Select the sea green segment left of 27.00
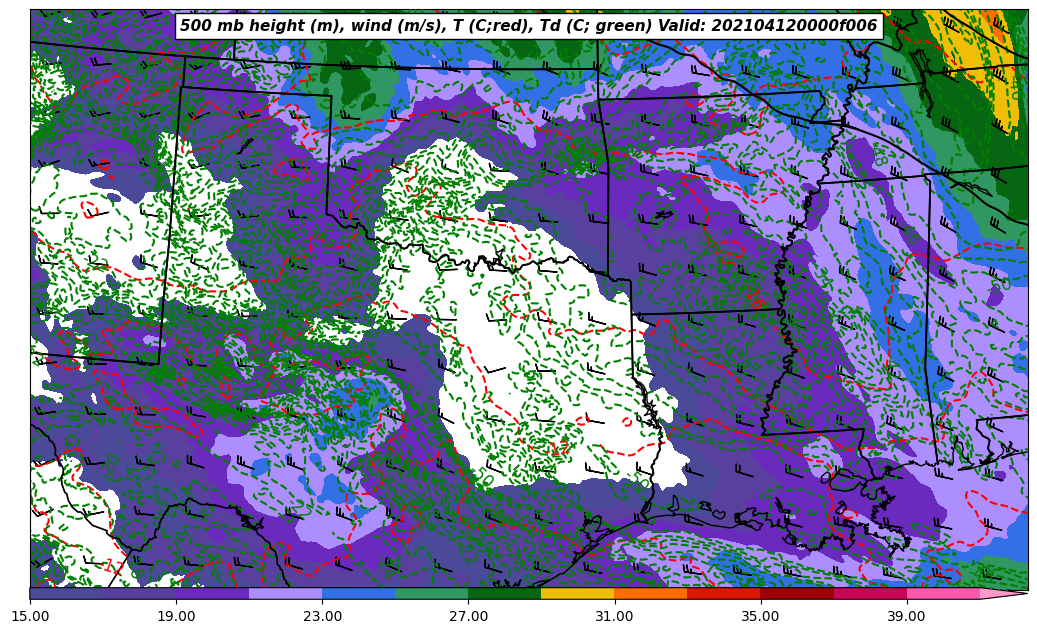Viewport: 1037px width, 633px height. (x=431, y=593)
